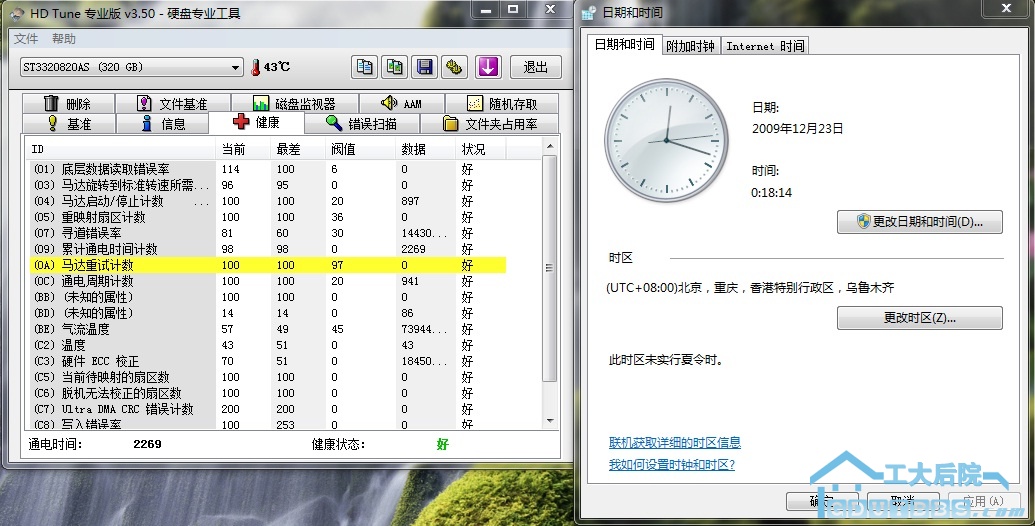Click the 0:18:14 time value
The height and width of the screenshot is (526, 1035).
point(771,193)
